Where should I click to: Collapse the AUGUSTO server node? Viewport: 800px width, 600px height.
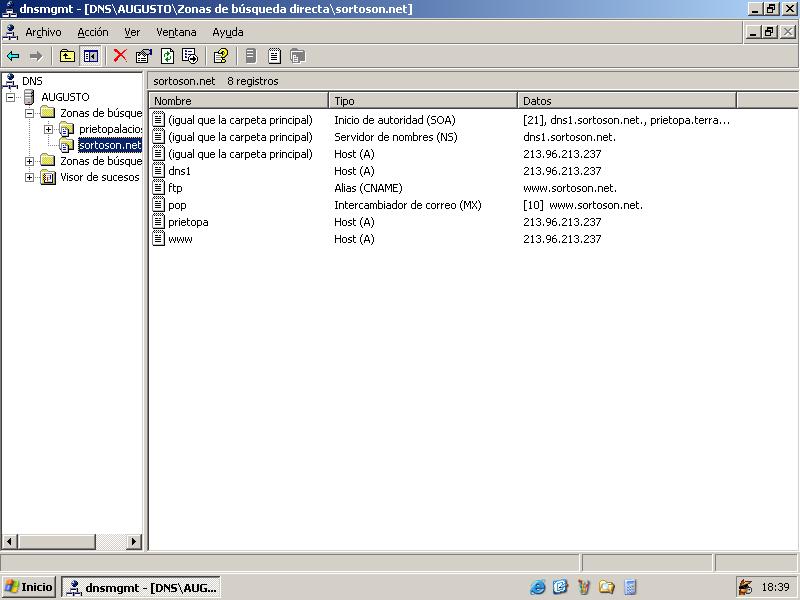pyautogui.click(x=10, y=97)
